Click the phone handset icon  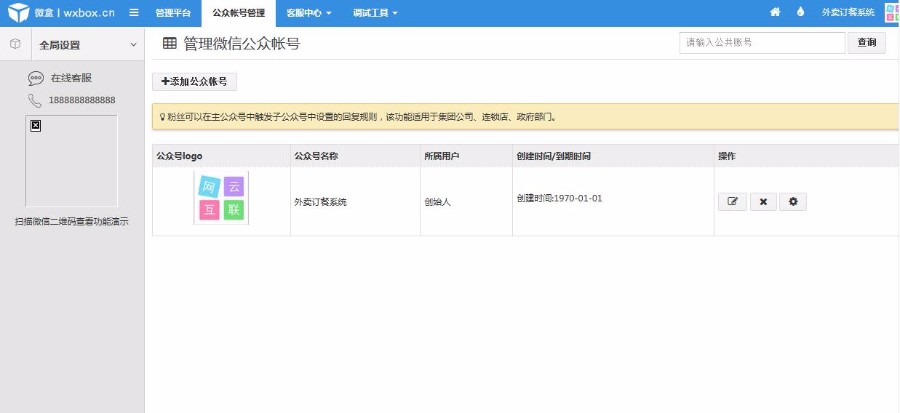pyautogui.click(x=35, y=100)
